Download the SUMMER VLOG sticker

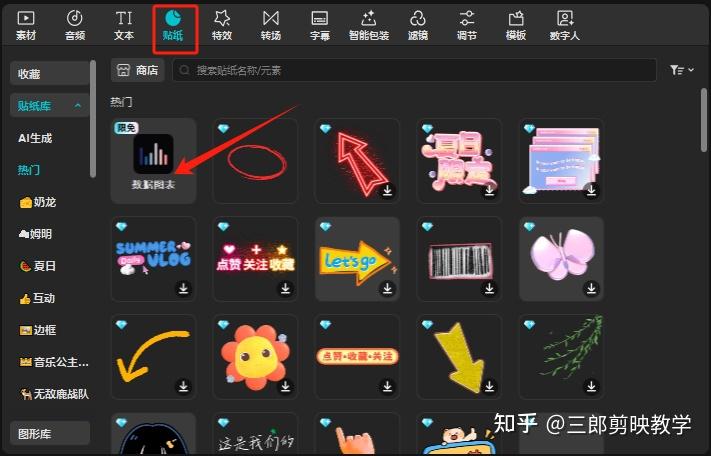(x=183, y=288)
